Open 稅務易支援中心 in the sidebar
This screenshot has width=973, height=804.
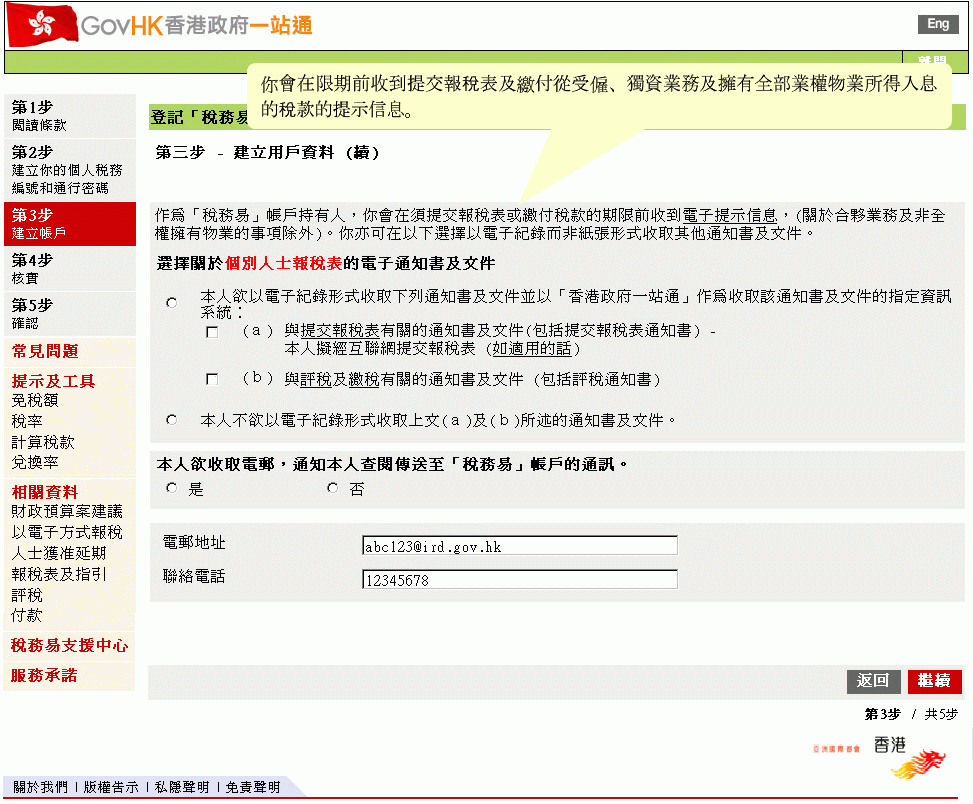pos(69,646)
